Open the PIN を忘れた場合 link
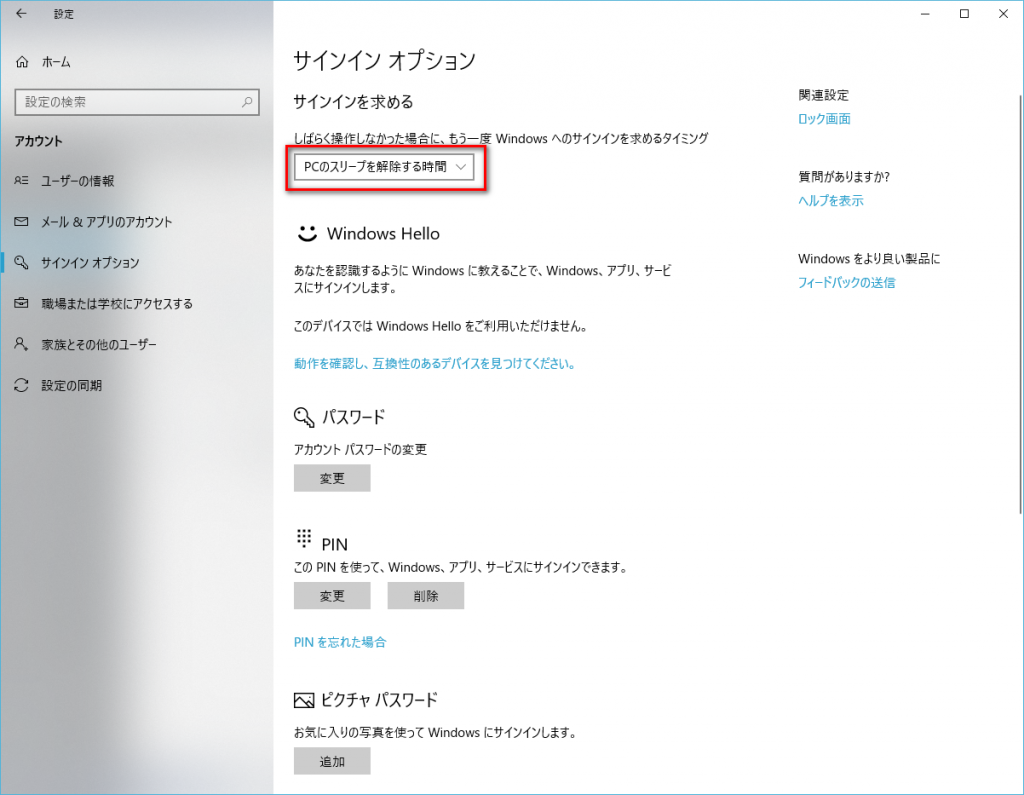This screenshot has width=1024, height=795. point(340,642)
